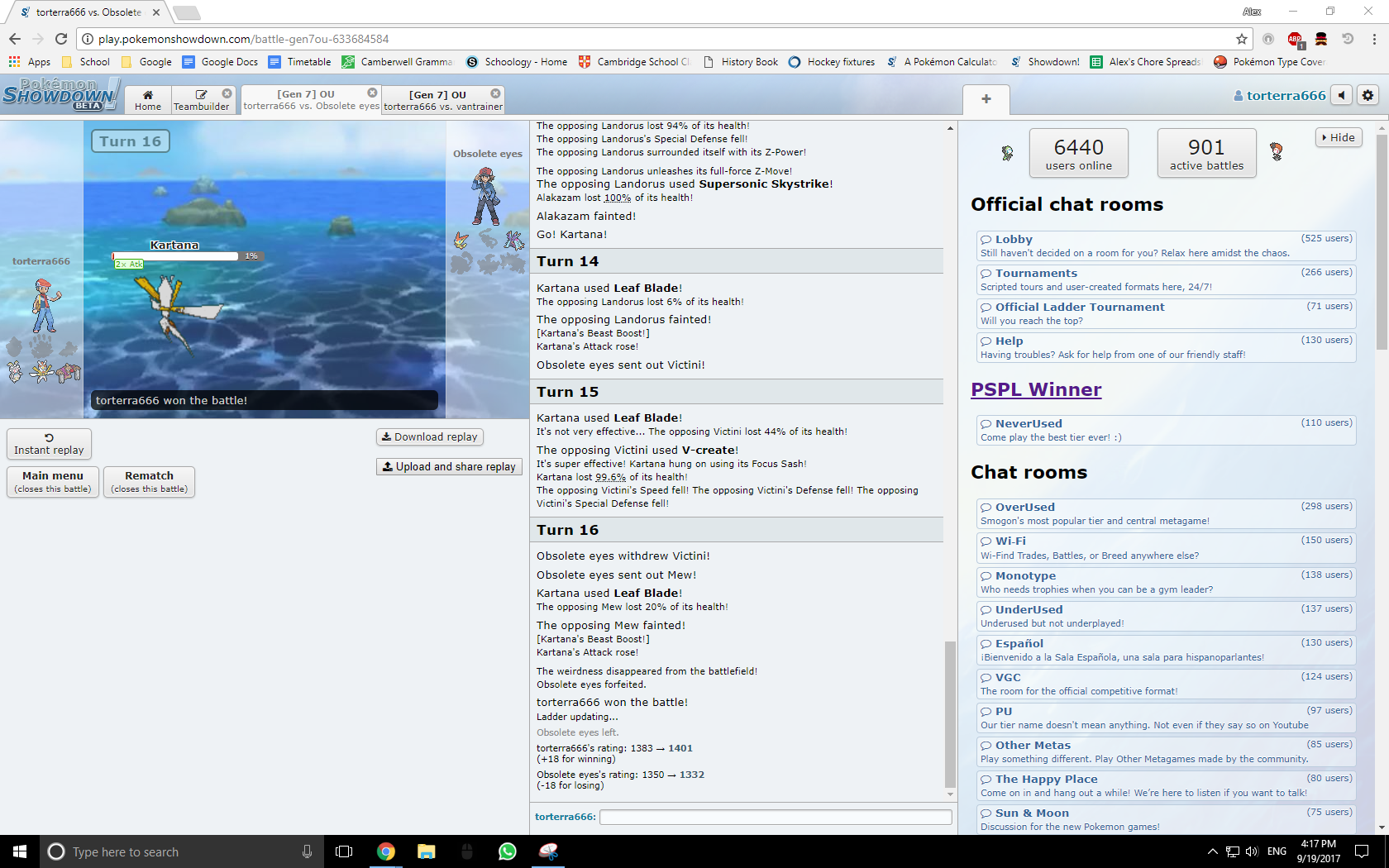Viewport: 1389px width, 868px height.
Task: Select the torterra666 vs. Obsolete eyes battle tab
Action: pyautogui.click(x=311, y=99)
